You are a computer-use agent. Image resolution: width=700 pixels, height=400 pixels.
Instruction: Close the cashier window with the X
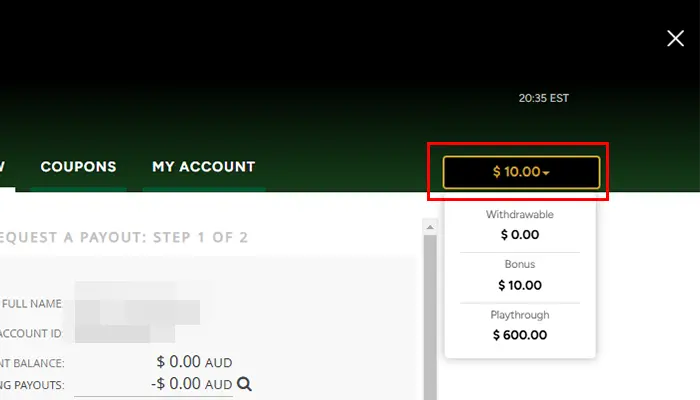pos(675,38)
